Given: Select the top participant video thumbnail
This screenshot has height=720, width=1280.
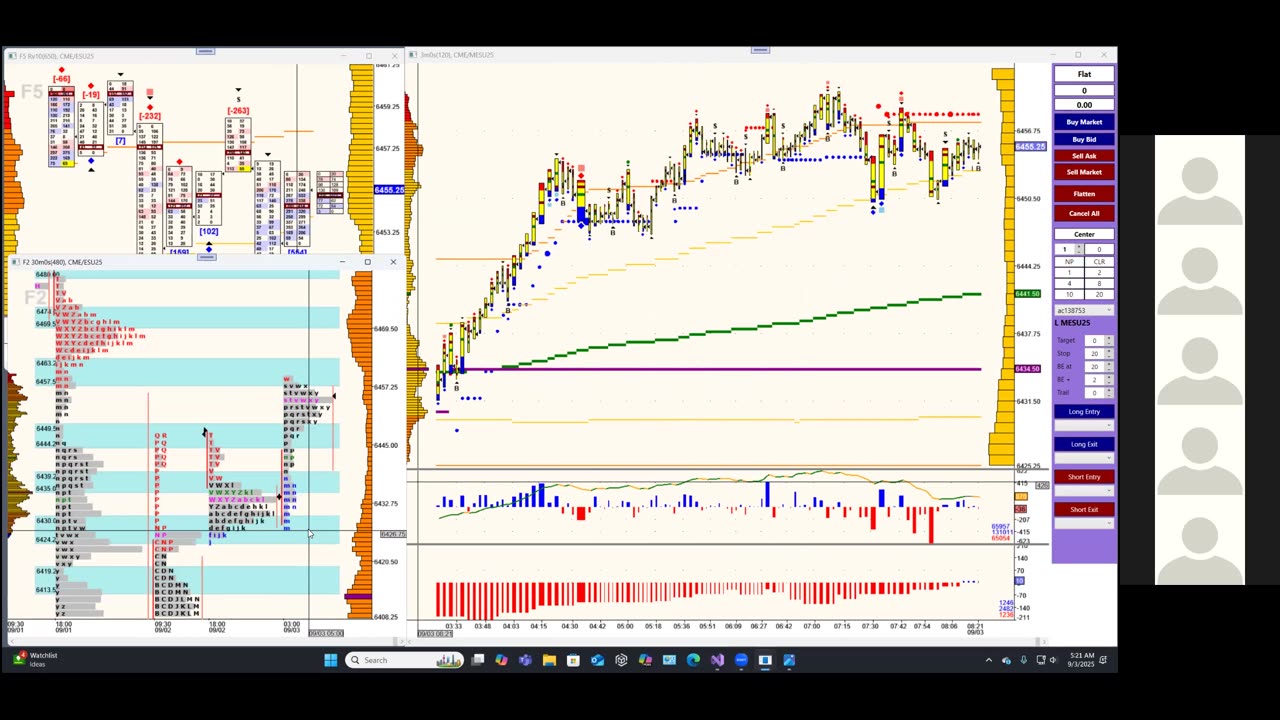Looking at the screenshot, I should [x=1200, y=180].
